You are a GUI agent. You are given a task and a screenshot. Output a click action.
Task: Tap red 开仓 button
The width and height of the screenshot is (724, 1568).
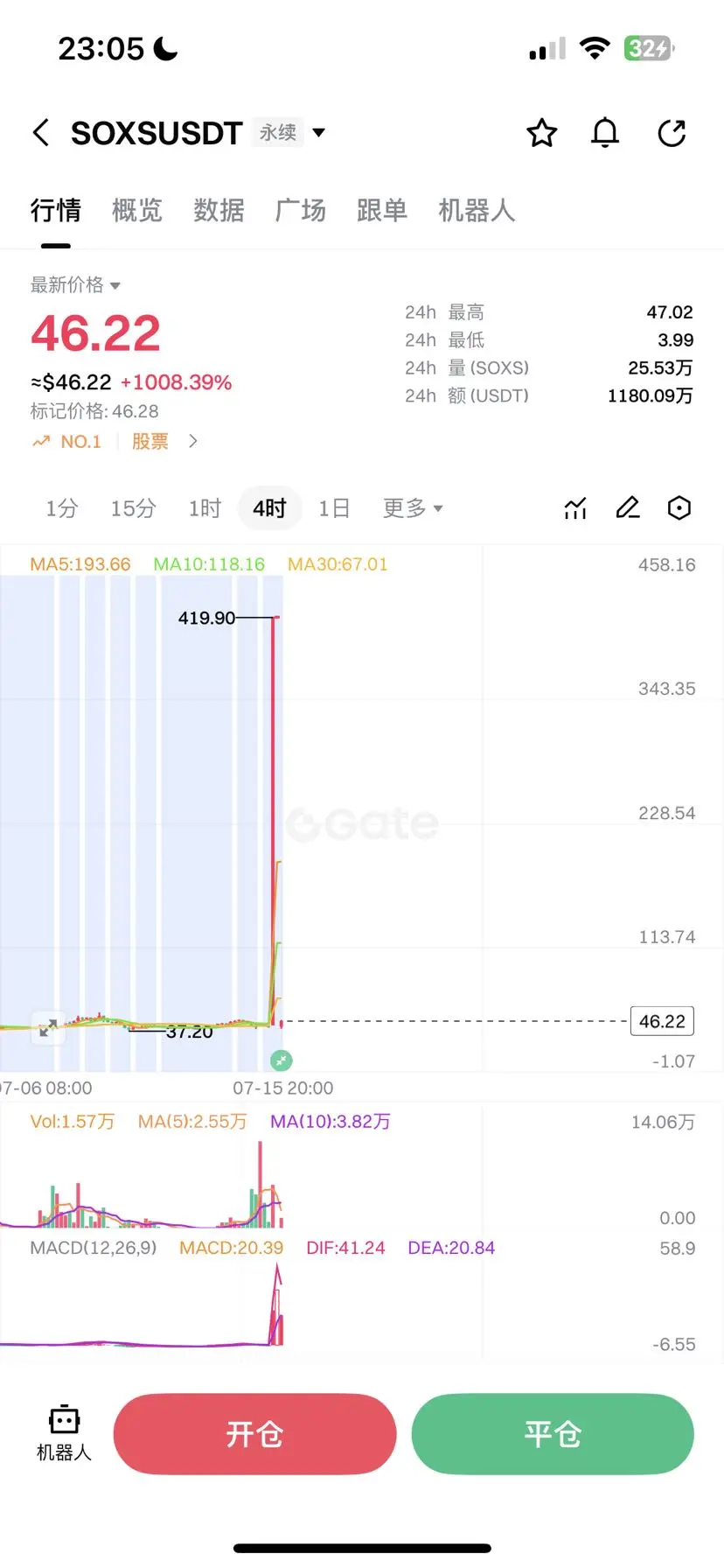[254, 1434]
